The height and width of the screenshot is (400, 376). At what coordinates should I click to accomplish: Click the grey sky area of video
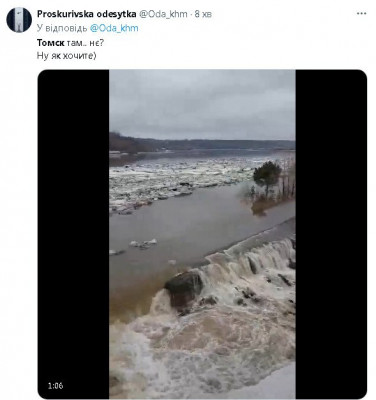[202, 103]
